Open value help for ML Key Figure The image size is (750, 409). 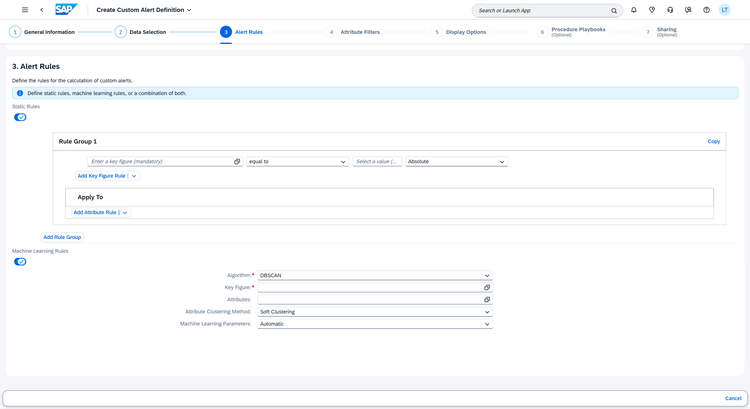click(x=487, y=287)
